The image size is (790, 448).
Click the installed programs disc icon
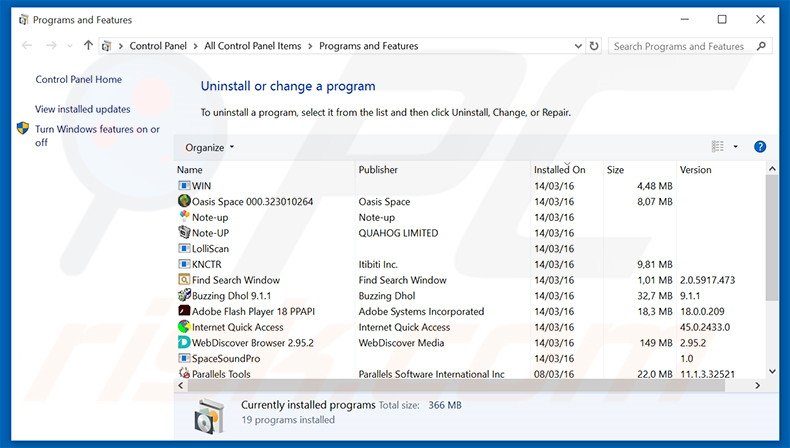pyautogui.click(x=209, y=416)
